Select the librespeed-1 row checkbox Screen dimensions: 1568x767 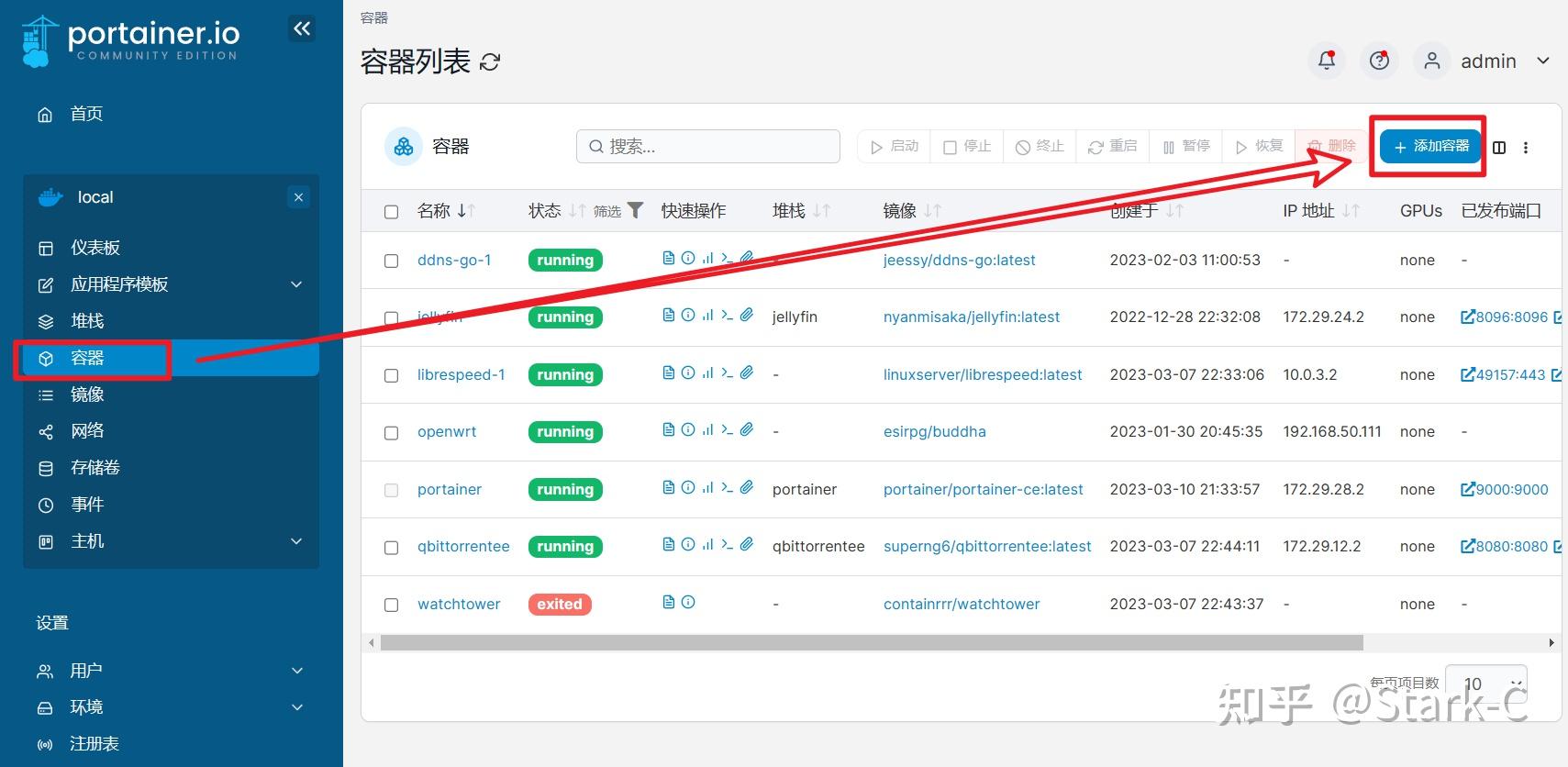[392, 375]
